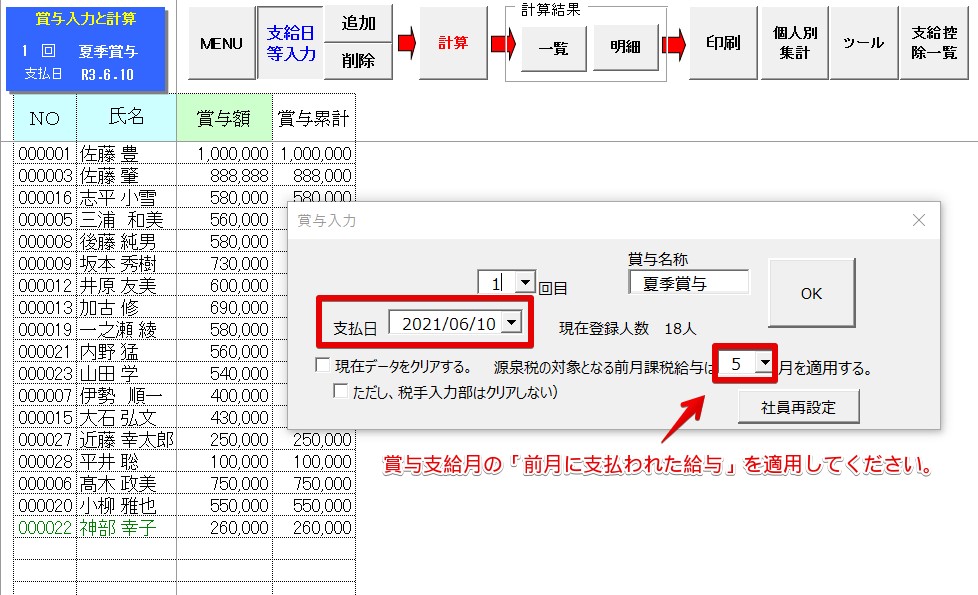978x595 pixels.
Task: Open the 支払日 date picker dropdown
Action: point(511,322)
